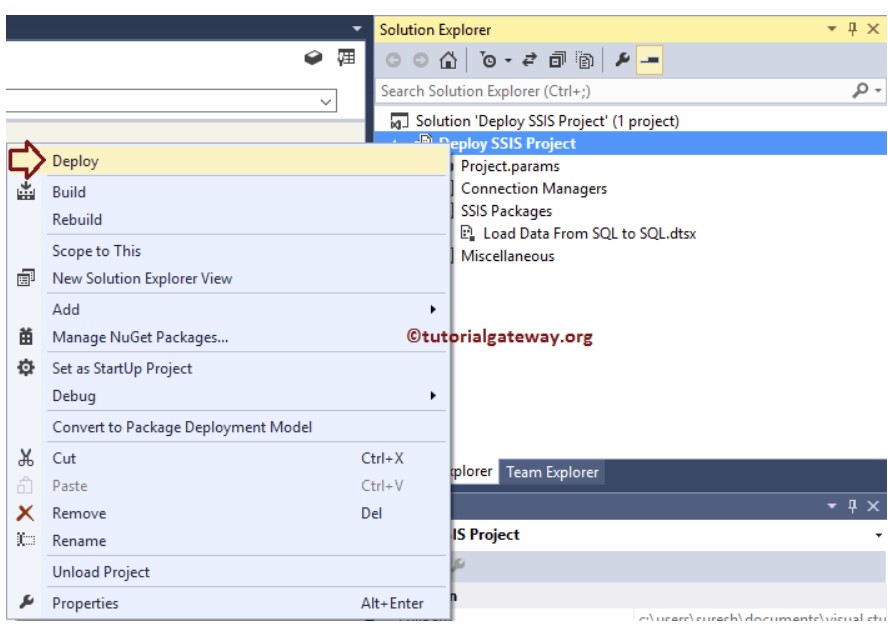Viewport: 888px width, 632px height.
Task: Click the wrench Properties icon in toolbar
Action: [622, 59]
